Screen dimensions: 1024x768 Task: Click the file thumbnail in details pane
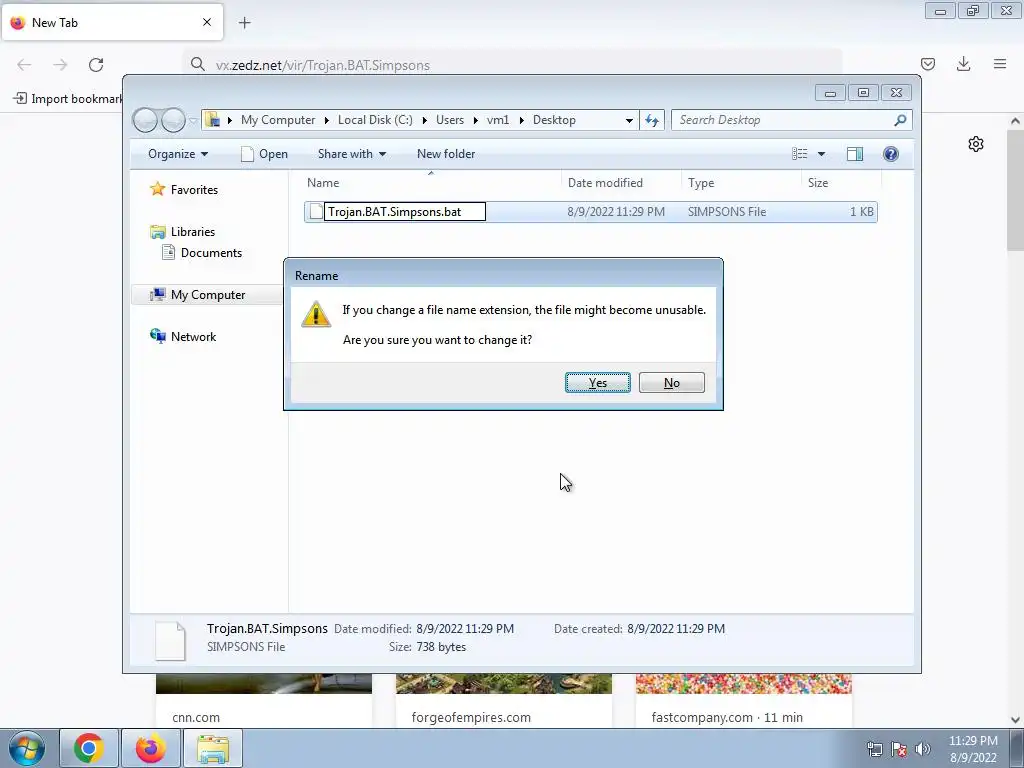coord(170,641)
